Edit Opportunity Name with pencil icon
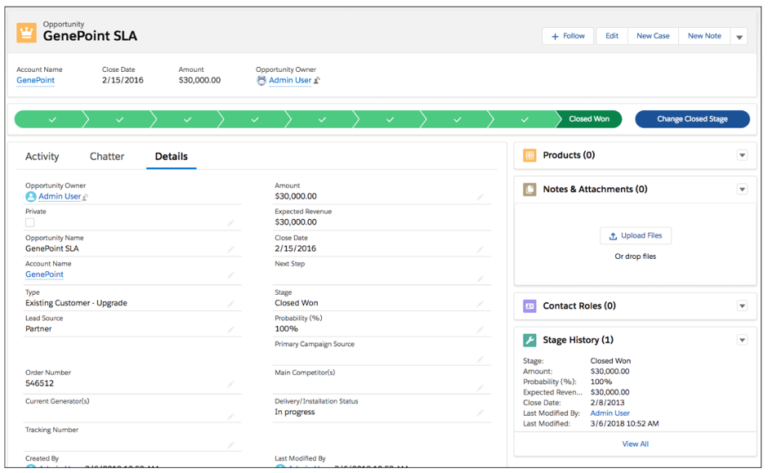This screenshot has width=768, height=473. click(x=231, y=249)
